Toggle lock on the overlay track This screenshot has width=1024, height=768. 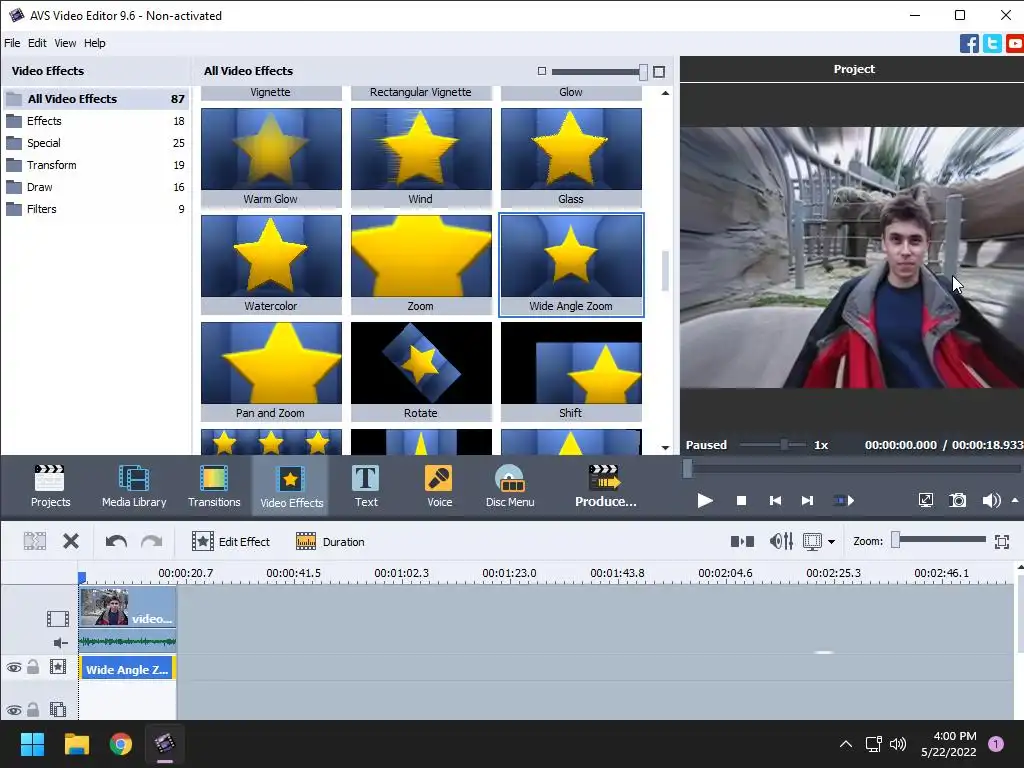pyautogui.click(x=33, y=709)
